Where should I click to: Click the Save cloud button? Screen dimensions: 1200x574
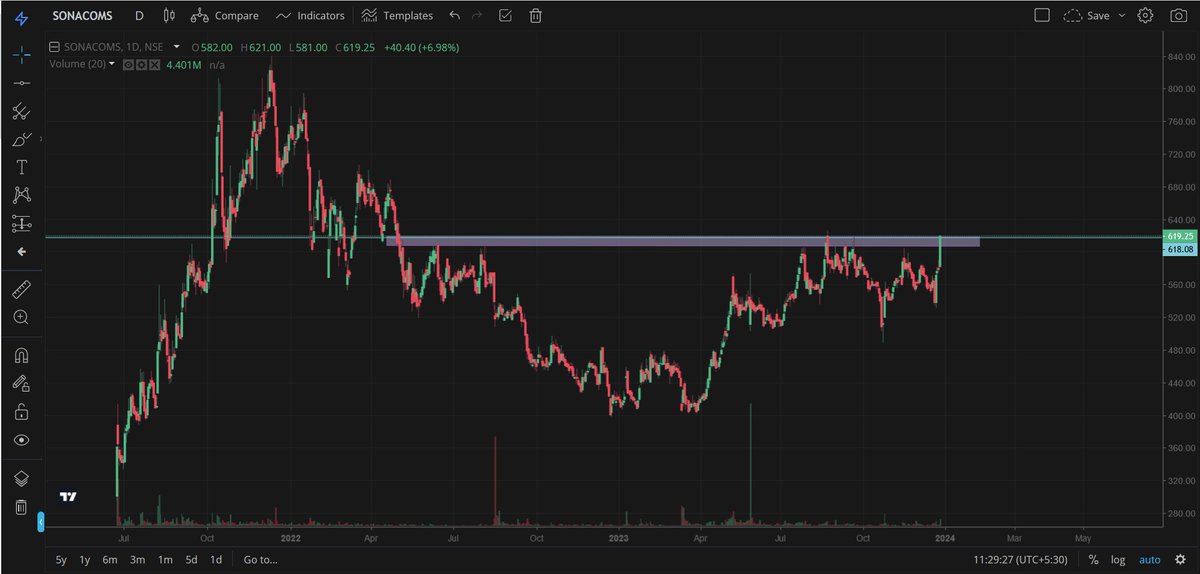[1087, 15]
